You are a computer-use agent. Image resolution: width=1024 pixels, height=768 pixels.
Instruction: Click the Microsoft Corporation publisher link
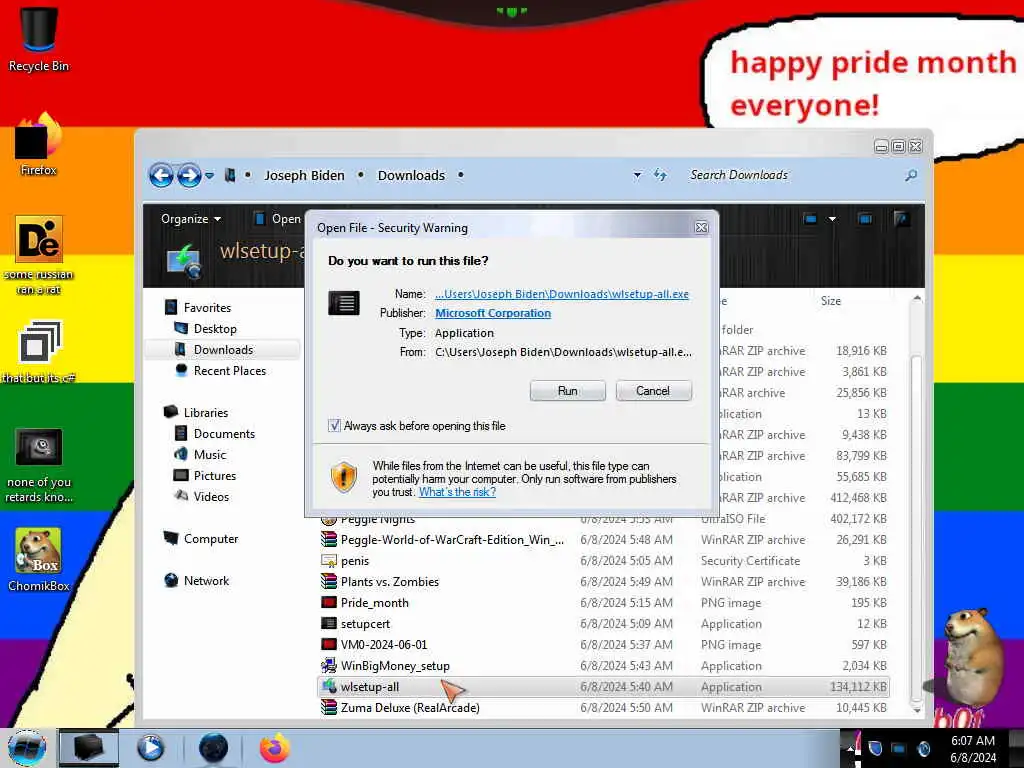[493, 313]
